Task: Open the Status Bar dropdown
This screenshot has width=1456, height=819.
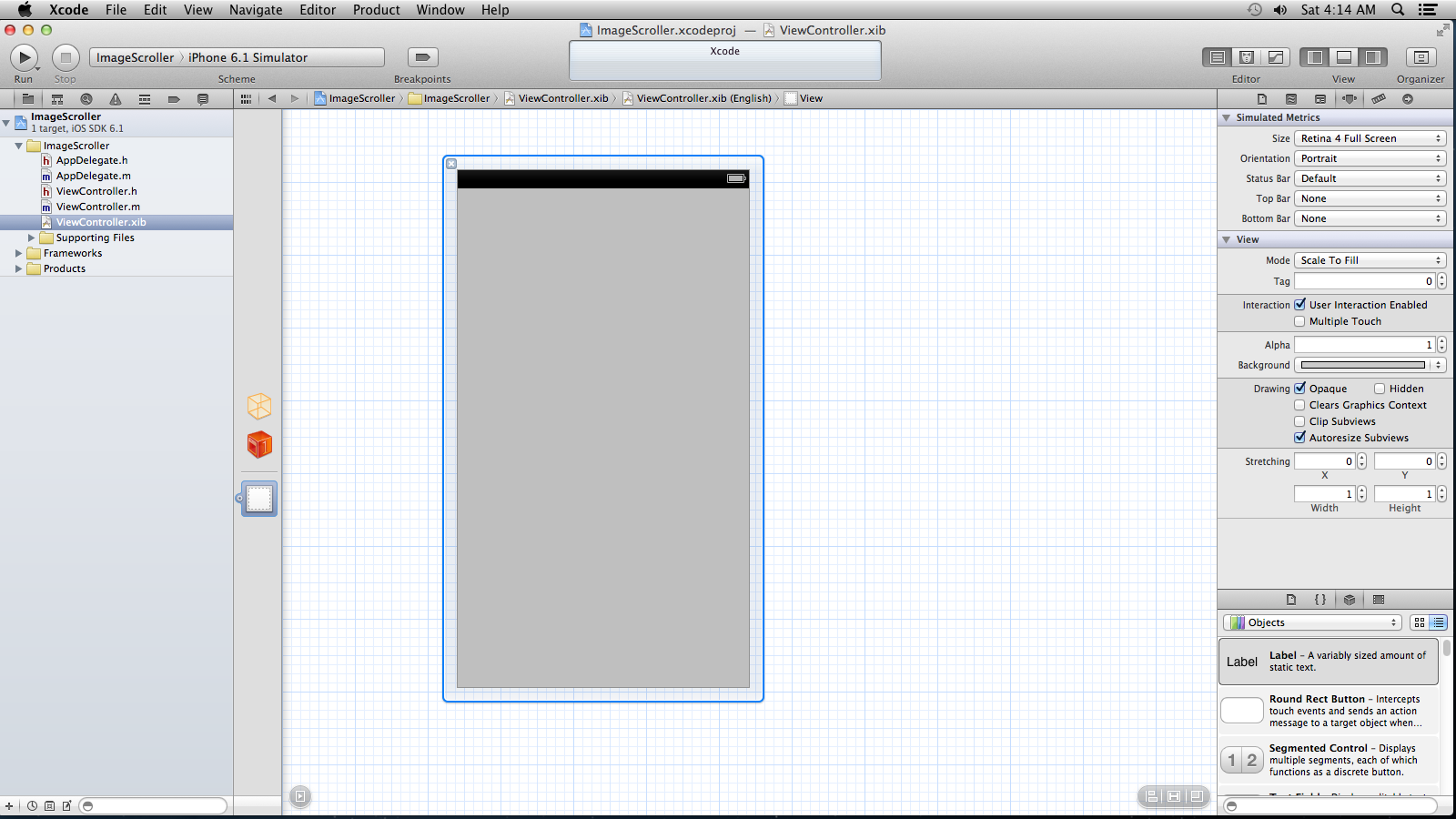Action: [1370, 178]
